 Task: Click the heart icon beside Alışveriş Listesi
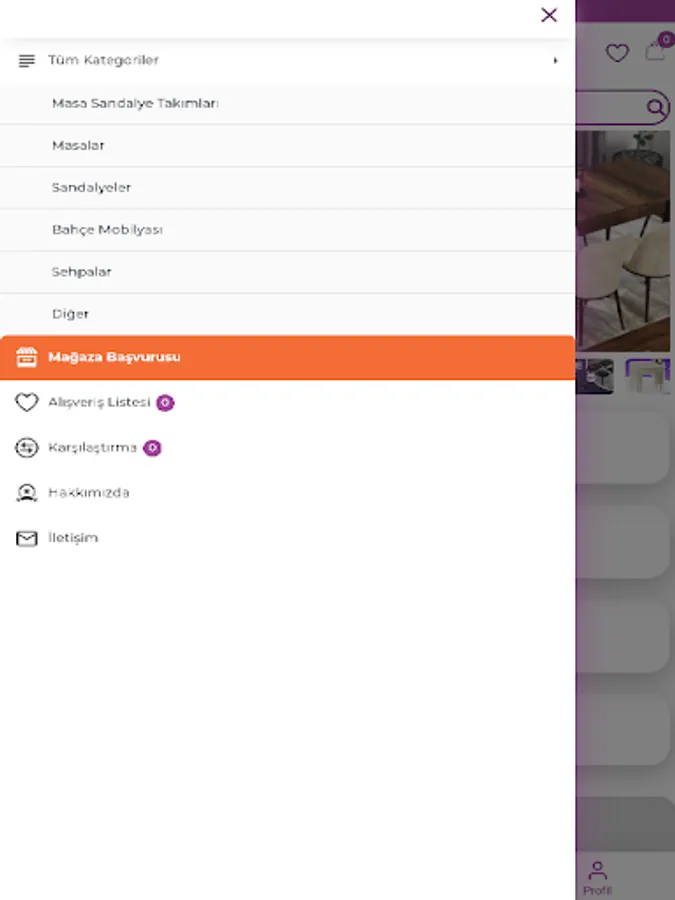pyautogui.click(x=26, y=402)
